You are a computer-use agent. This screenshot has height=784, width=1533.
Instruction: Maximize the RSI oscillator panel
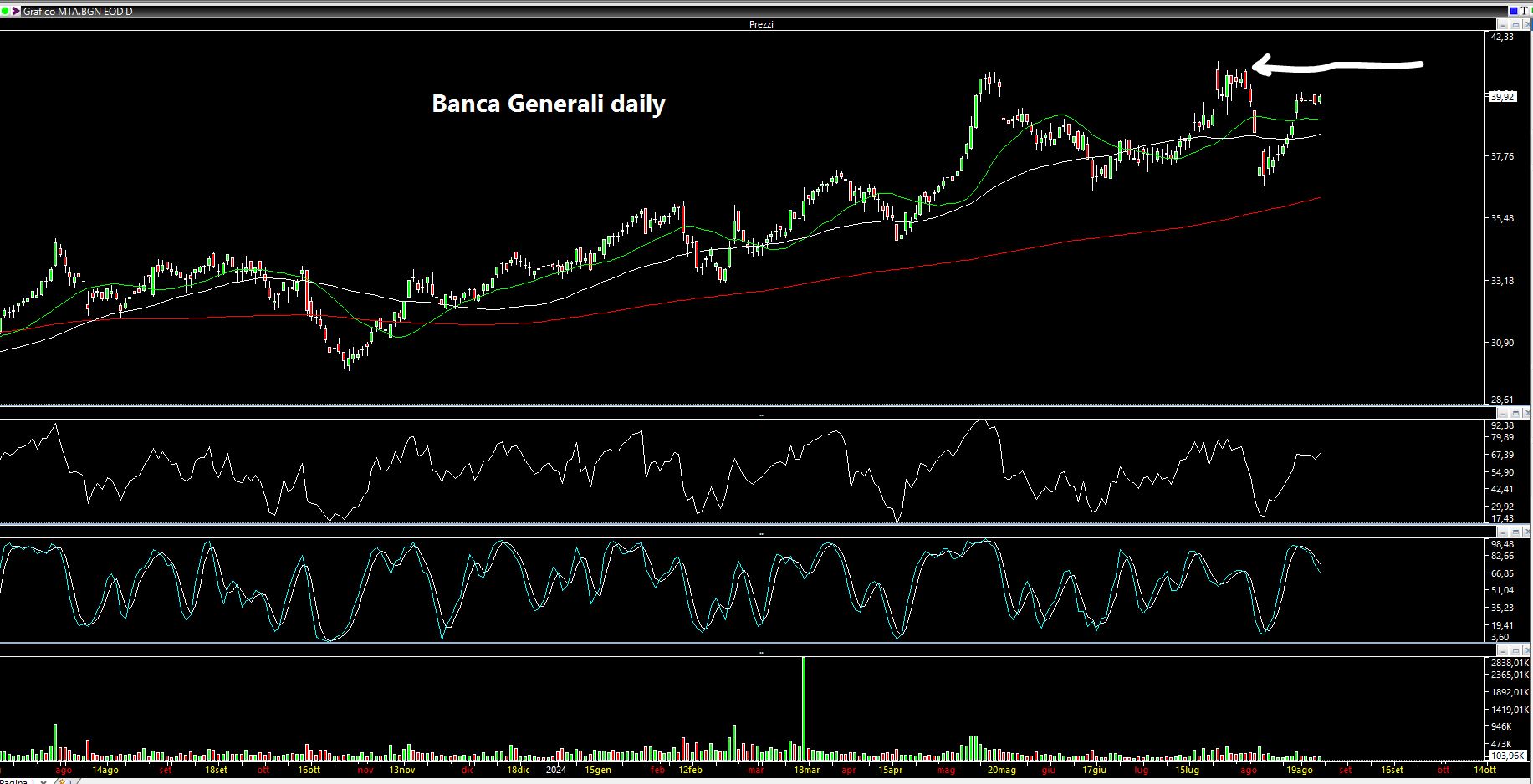(1515, 414)
